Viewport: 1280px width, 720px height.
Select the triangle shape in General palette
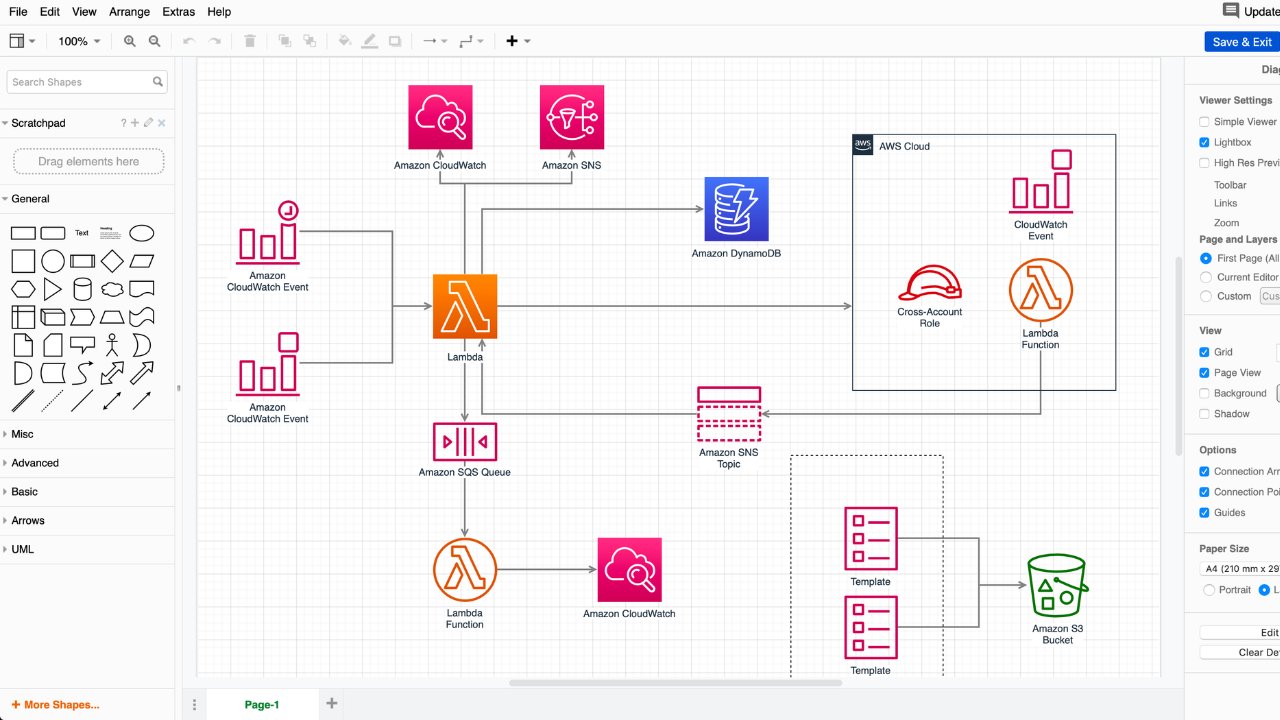tap(52, 290)
